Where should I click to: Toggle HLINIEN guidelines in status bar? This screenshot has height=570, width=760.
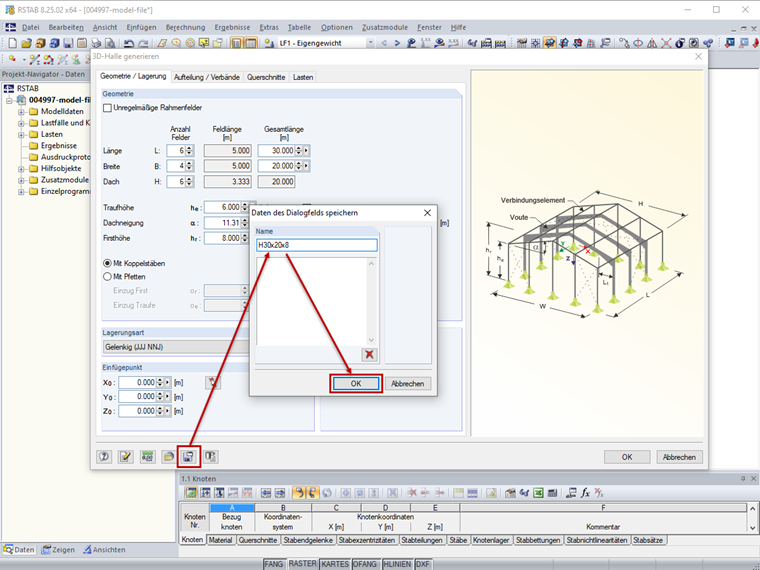click(x=396, y=564)
